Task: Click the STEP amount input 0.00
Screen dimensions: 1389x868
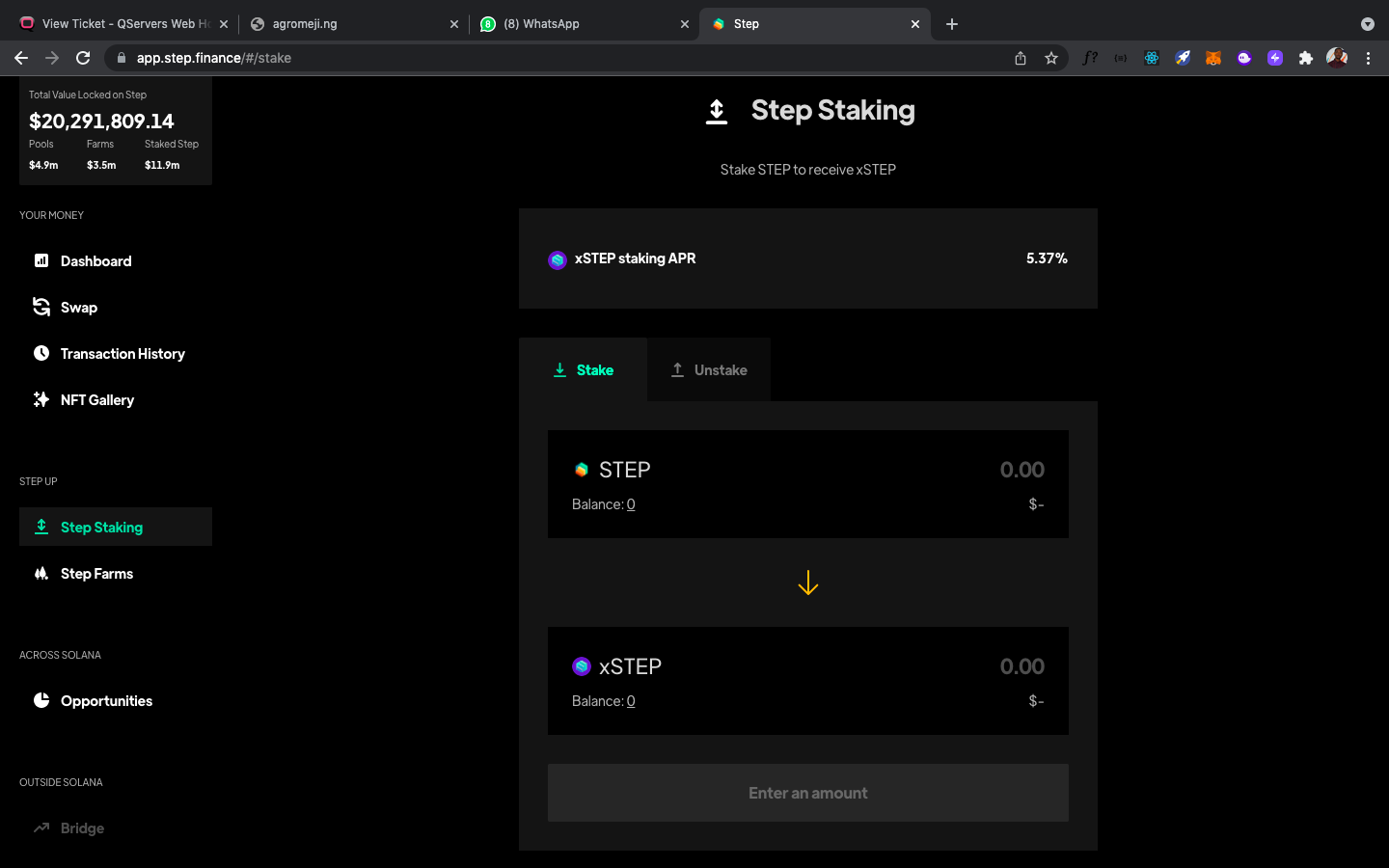Action: pyautogui.click(x=1021, y=470)
